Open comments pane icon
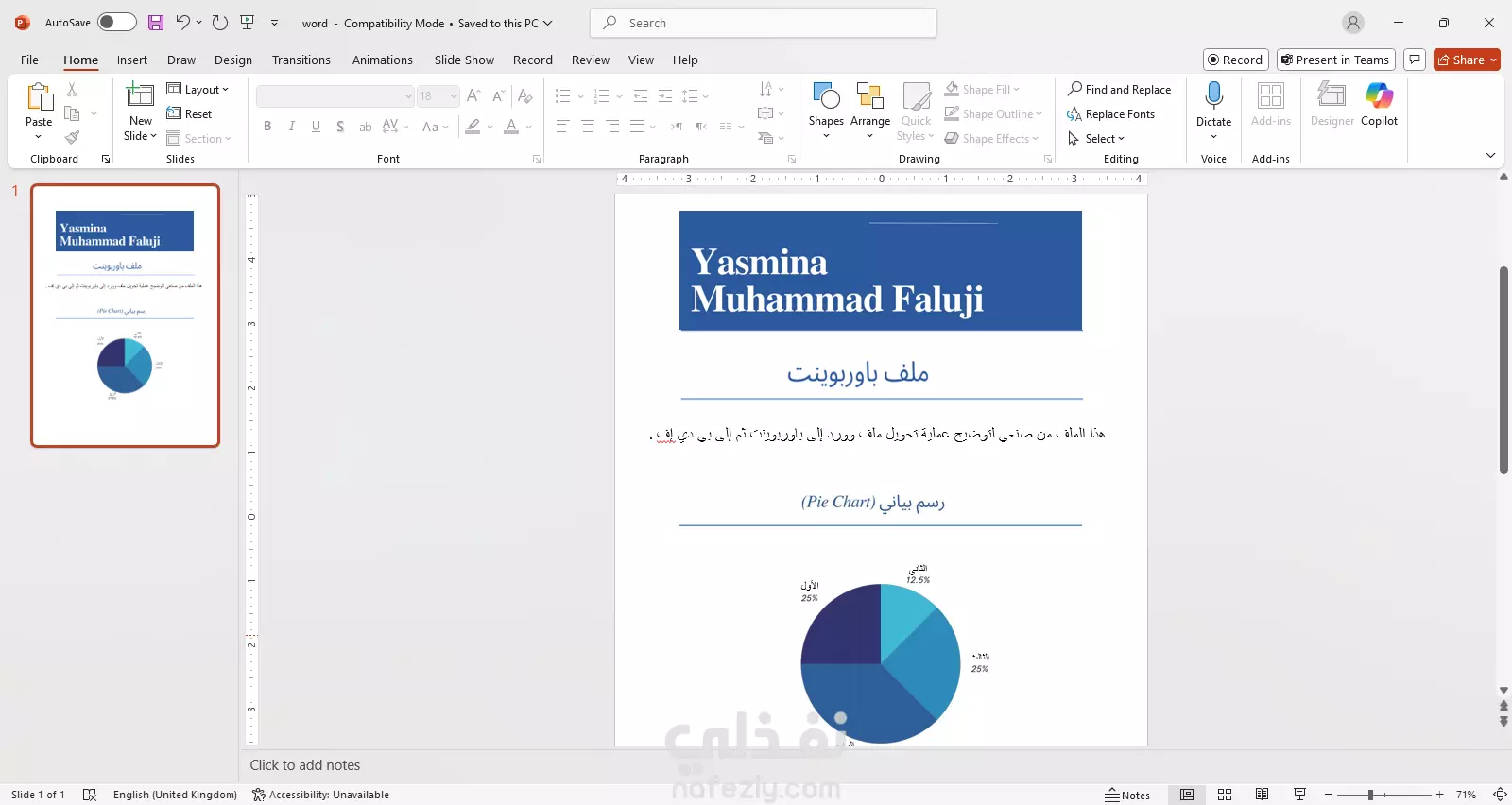Viewport: 1512px width, 805px height. click(1415, 60)
